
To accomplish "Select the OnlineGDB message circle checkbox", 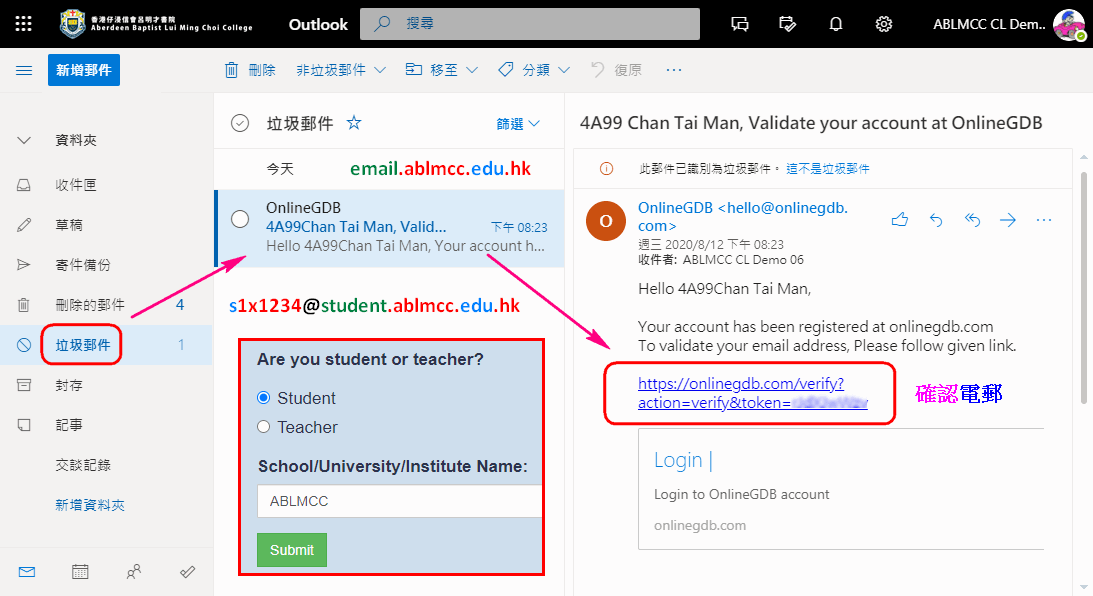I will (x=240, y=219).
